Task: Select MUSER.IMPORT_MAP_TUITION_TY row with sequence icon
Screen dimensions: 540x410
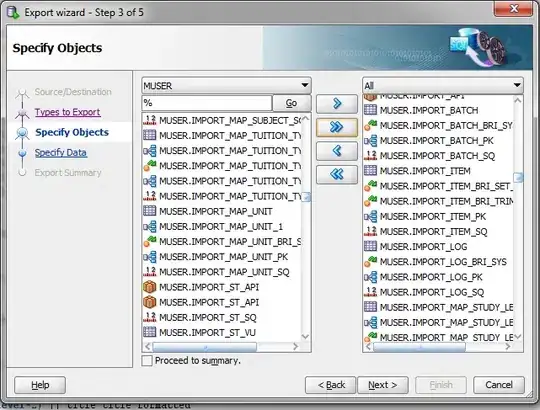Action: coord(222,196)
